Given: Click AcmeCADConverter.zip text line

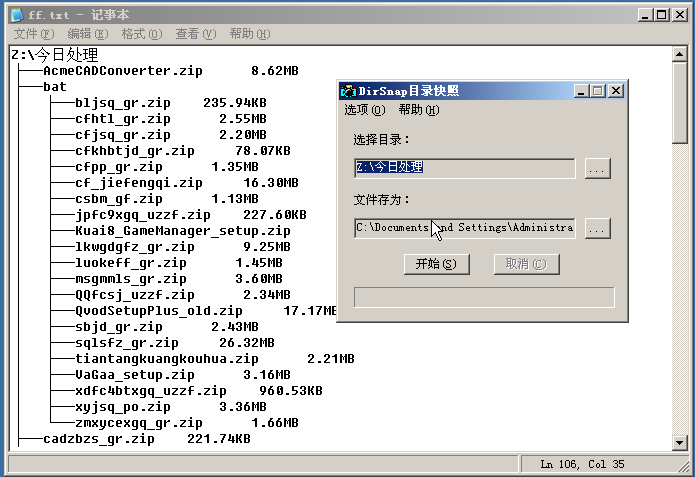Looking at the screenshot, I should [x=171, y=70].
